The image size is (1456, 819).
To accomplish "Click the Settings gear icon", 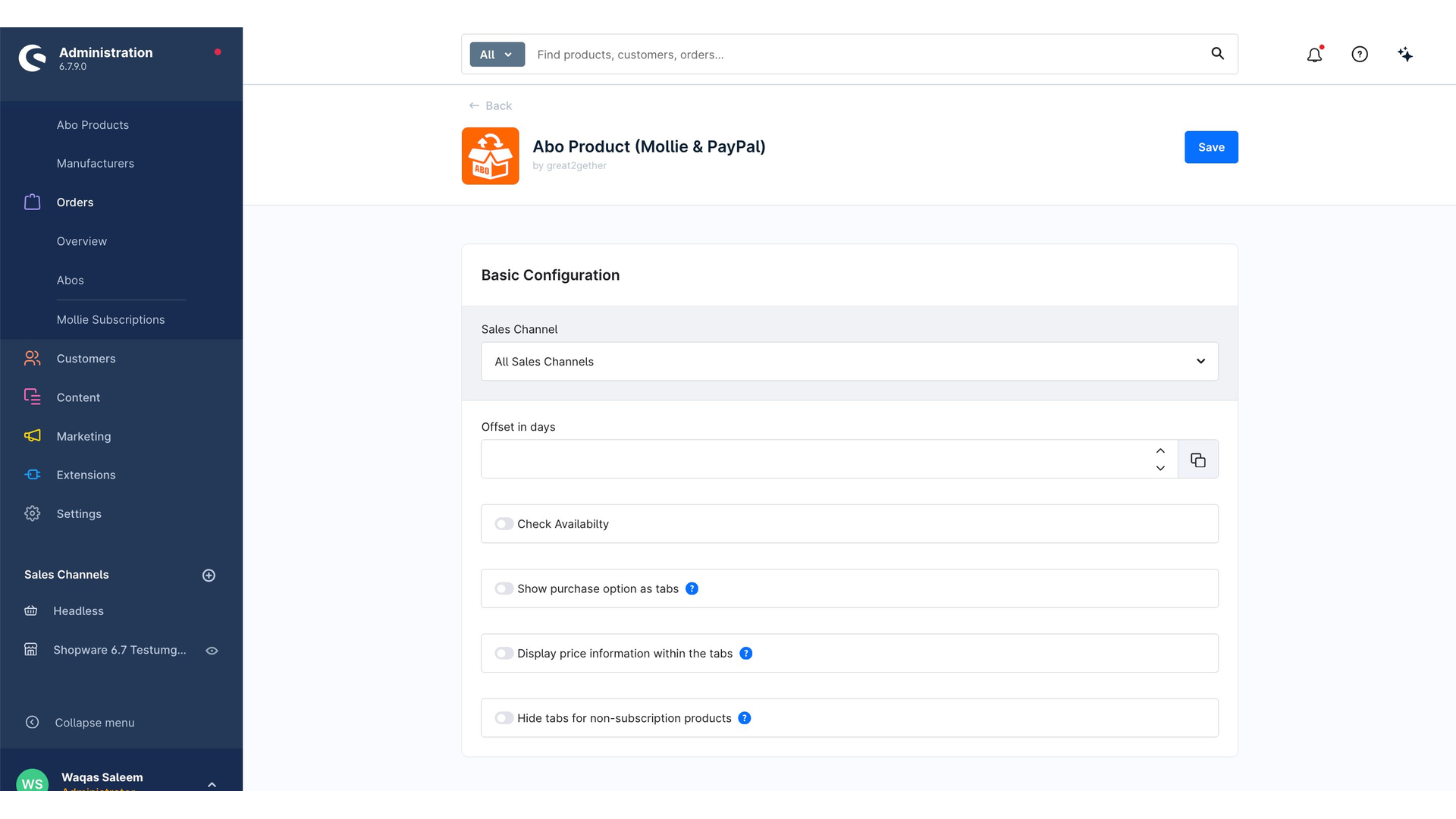I will [x=32, y=513].
